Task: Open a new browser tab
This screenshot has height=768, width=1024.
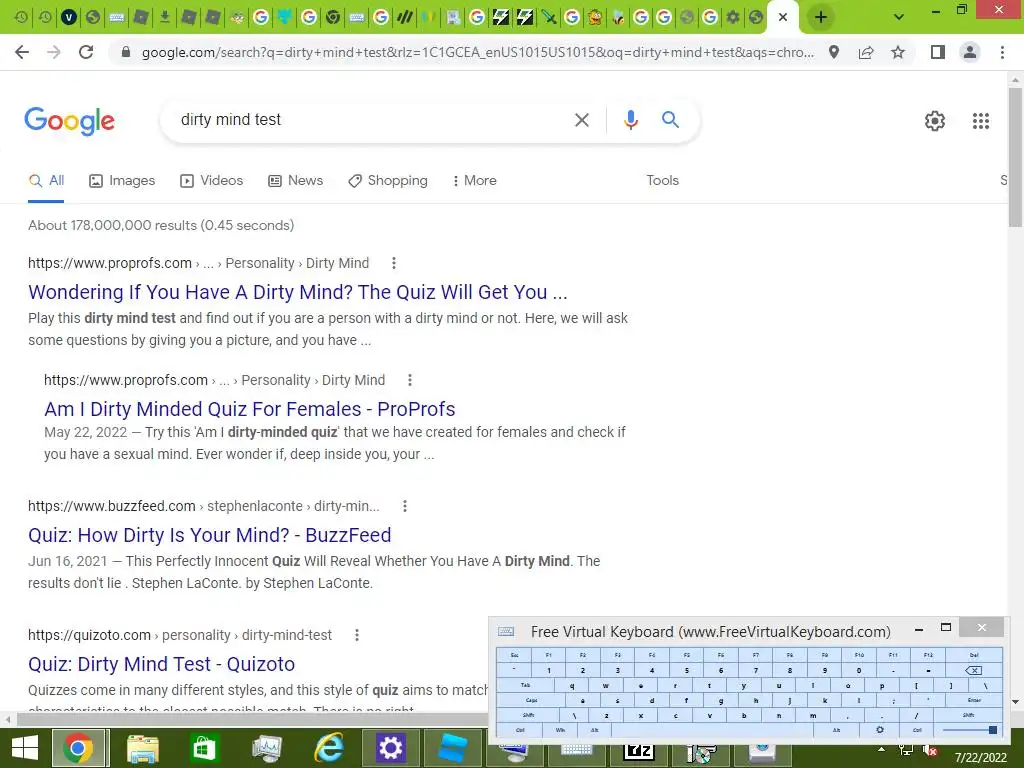Action: click(x=821, y=17)
